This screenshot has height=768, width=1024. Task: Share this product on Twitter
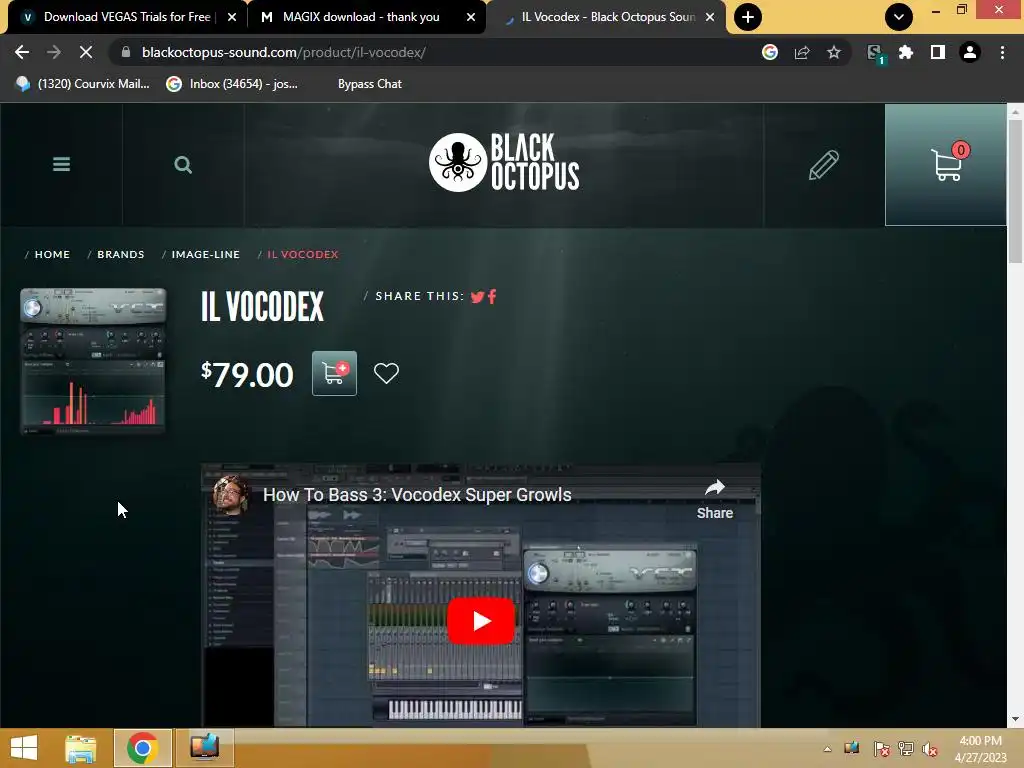click(x=477, y=297)
